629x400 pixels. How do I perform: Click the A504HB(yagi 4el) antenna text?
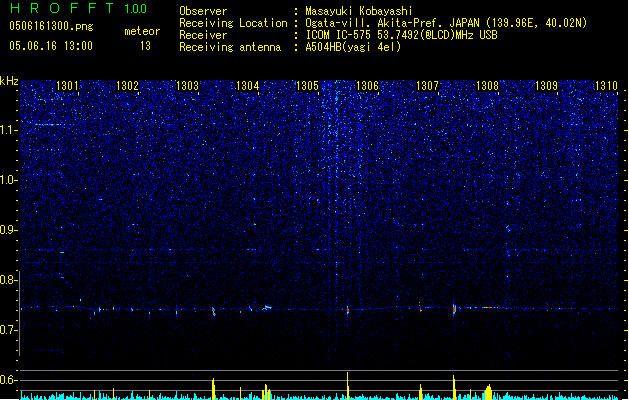(353, 47)
